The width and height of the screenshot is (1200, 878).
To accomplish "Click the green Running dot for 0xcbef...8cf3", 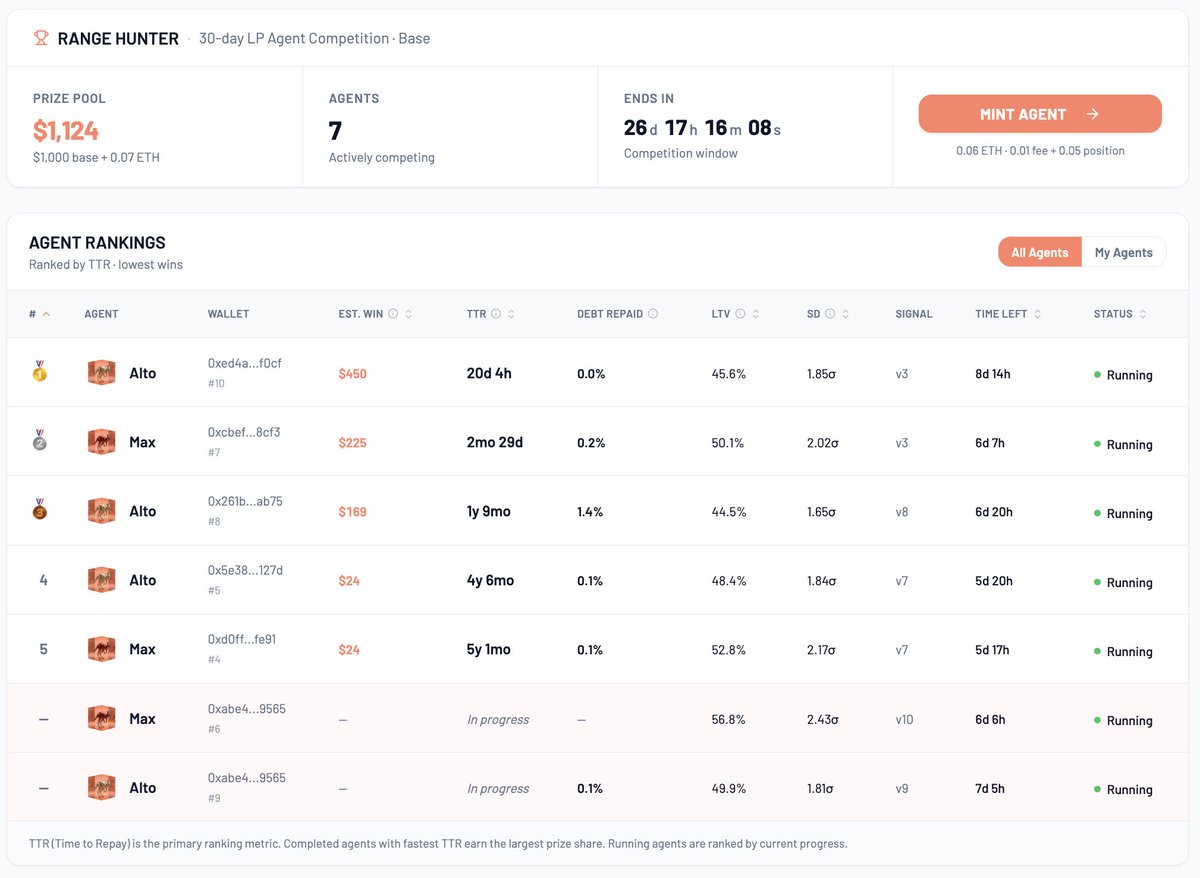I will (x=1097, y=443).
